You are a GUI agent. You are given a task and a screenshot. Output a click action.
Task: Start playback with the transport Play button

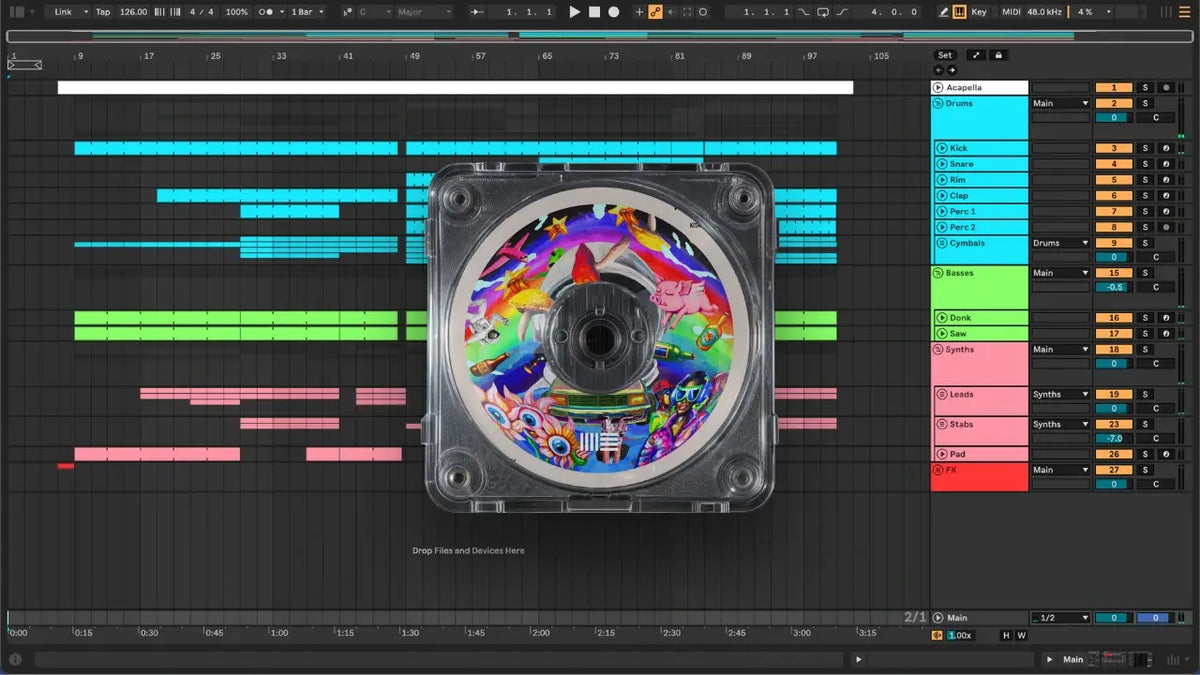pyautogui.click(x=574, y=12)
